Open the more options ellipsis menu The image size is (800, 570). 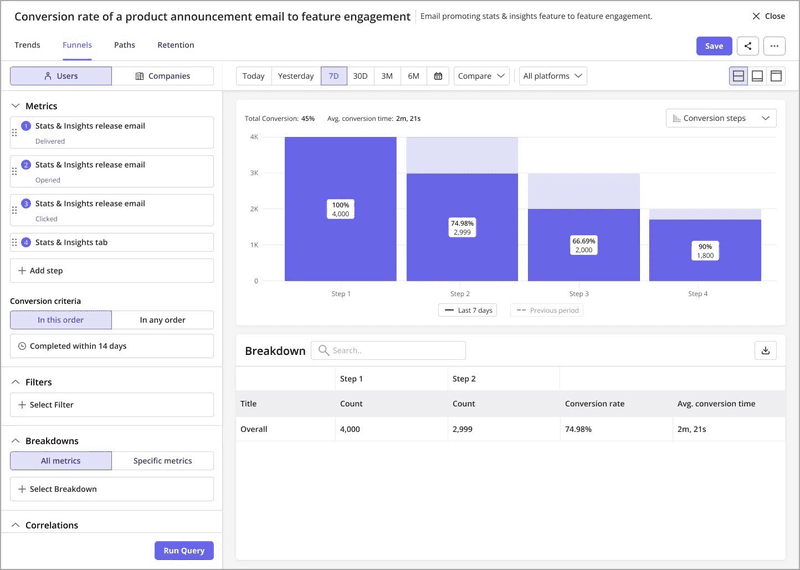pyautogui.click(x=774, y=46)
